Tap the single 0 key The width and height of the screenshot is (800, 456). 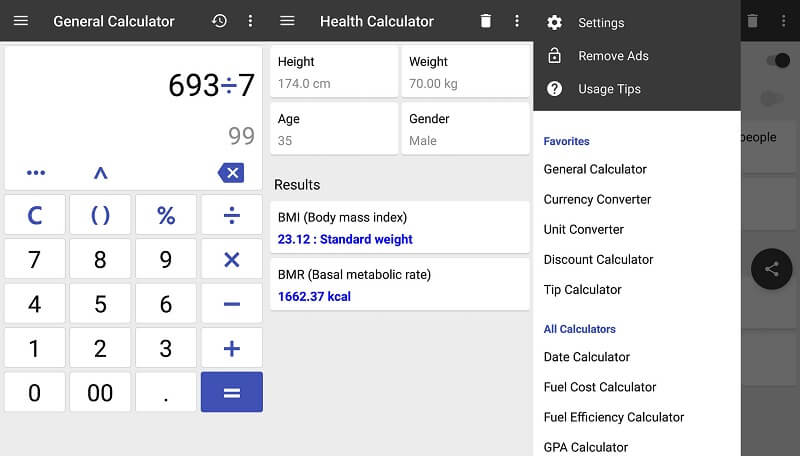tap(35, 392)
